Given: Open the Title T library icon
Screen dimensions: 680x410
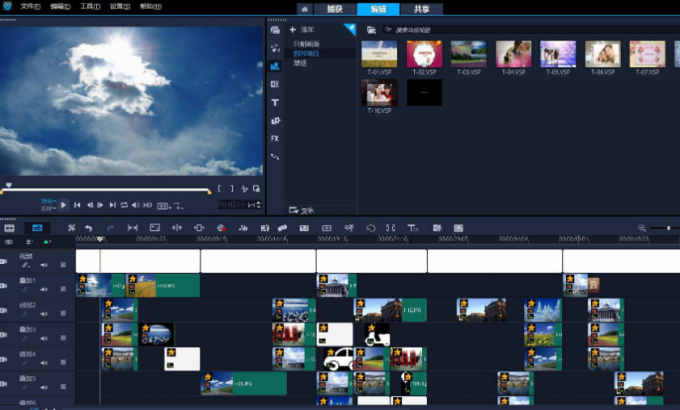Looking at the screenshot, I should (x=275, y=102).
